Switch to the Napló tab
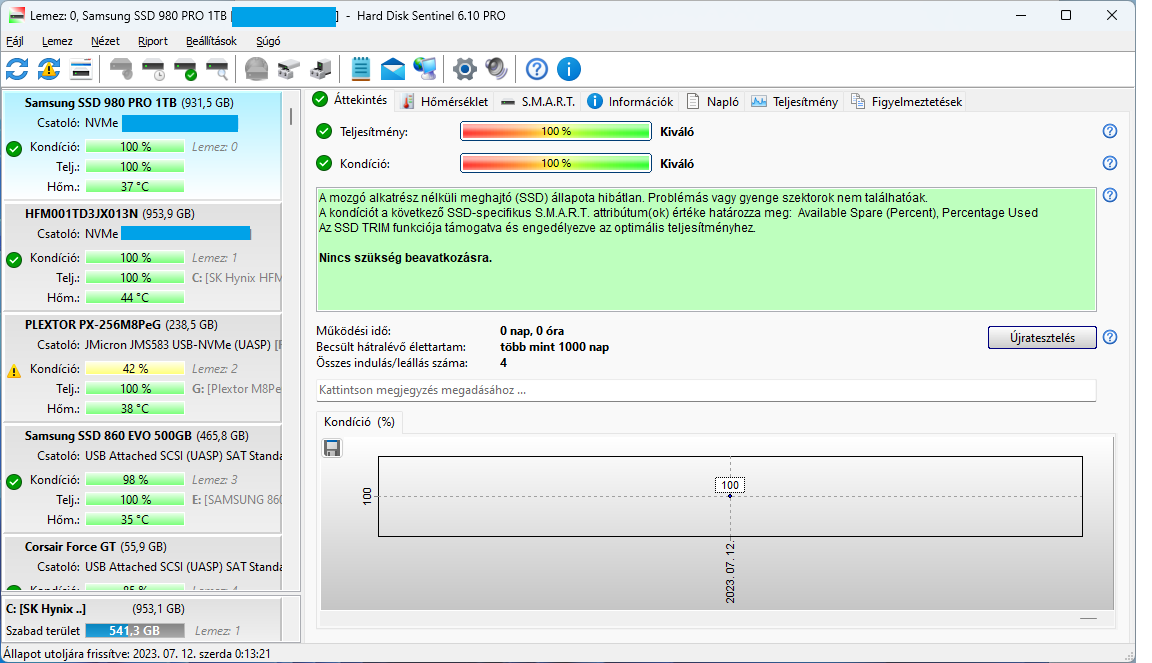The width and height of the screenshot is (1152, 663). click(x=713, y=101)
